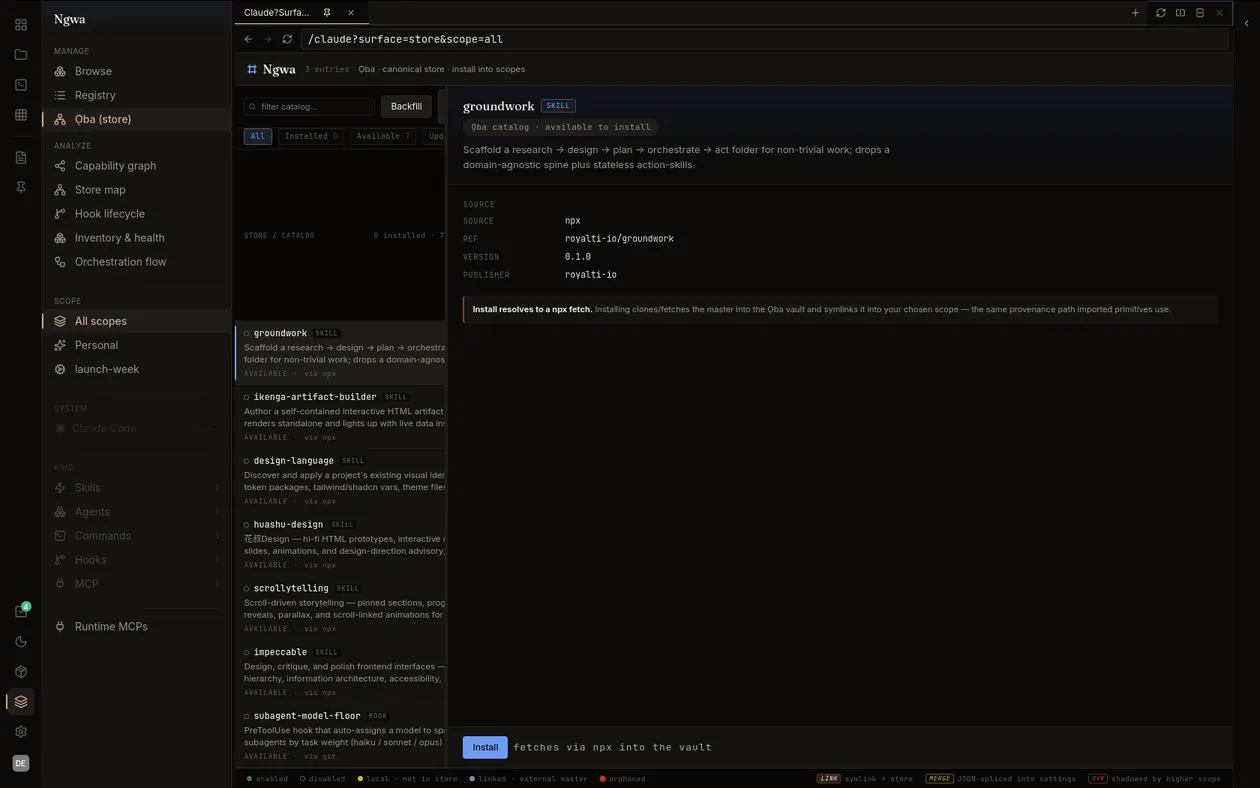Open the package cube icon in the left rail
1260x788 pixels.
[x=20, y=672]
